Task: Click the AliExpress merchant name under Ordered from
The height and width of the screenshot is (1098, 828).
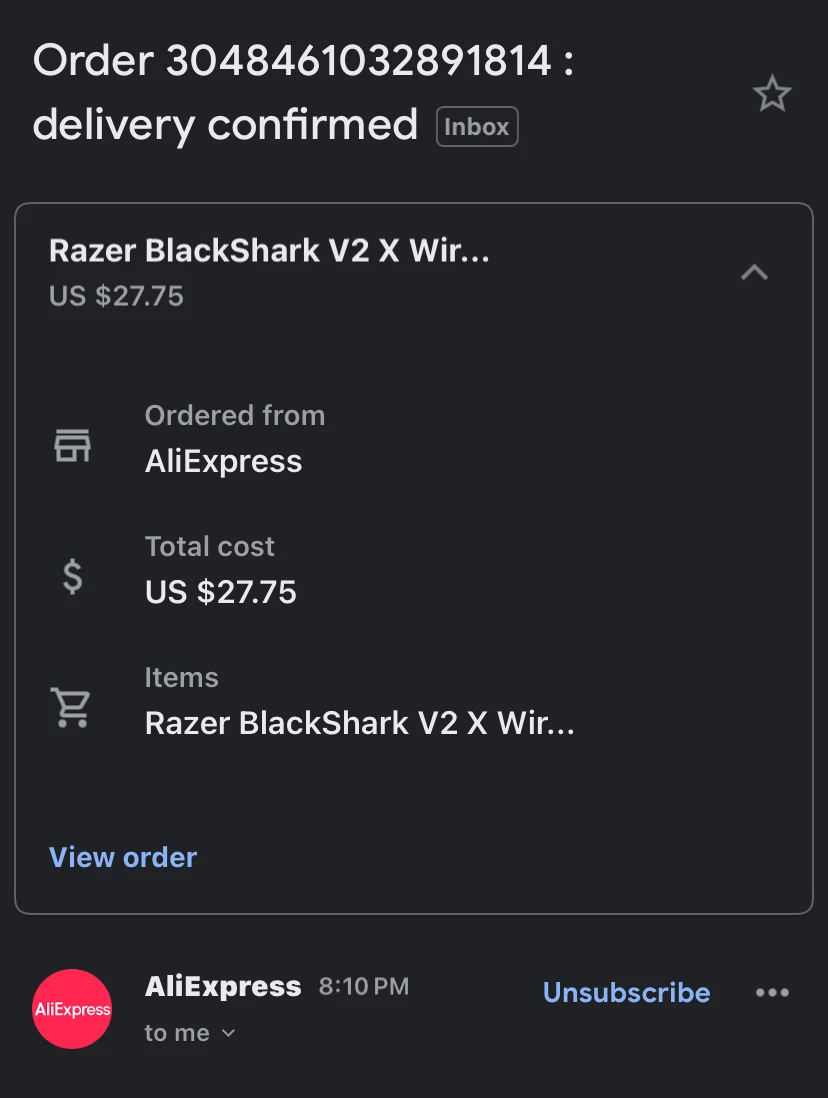Action: tap(223, 461)
